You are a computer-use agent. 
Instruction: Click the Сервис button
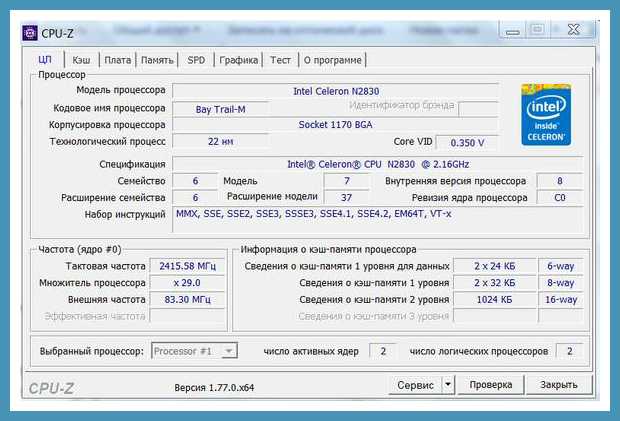[x=415, y=385]
